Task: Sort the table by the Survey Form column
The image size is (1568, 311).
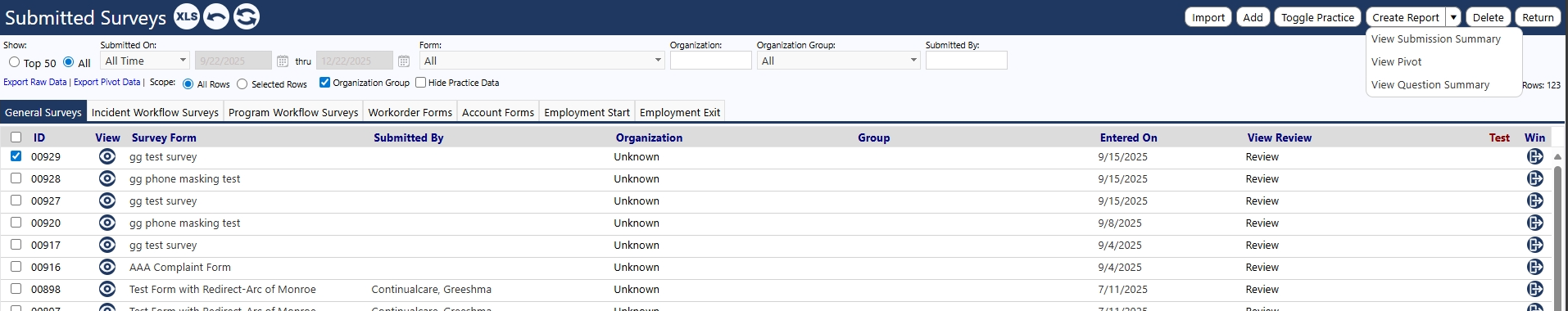Action: 164,137
